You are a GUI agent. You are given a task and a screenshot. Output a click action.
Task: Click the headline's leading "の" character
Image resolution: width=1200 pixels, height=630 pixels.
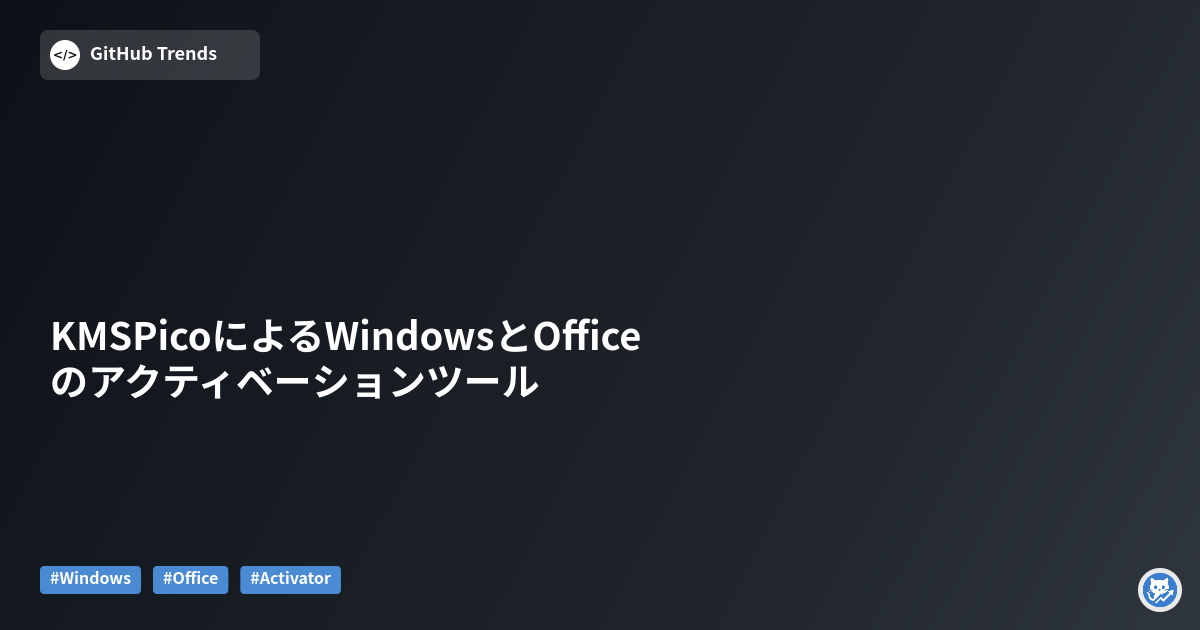point(70,383)
